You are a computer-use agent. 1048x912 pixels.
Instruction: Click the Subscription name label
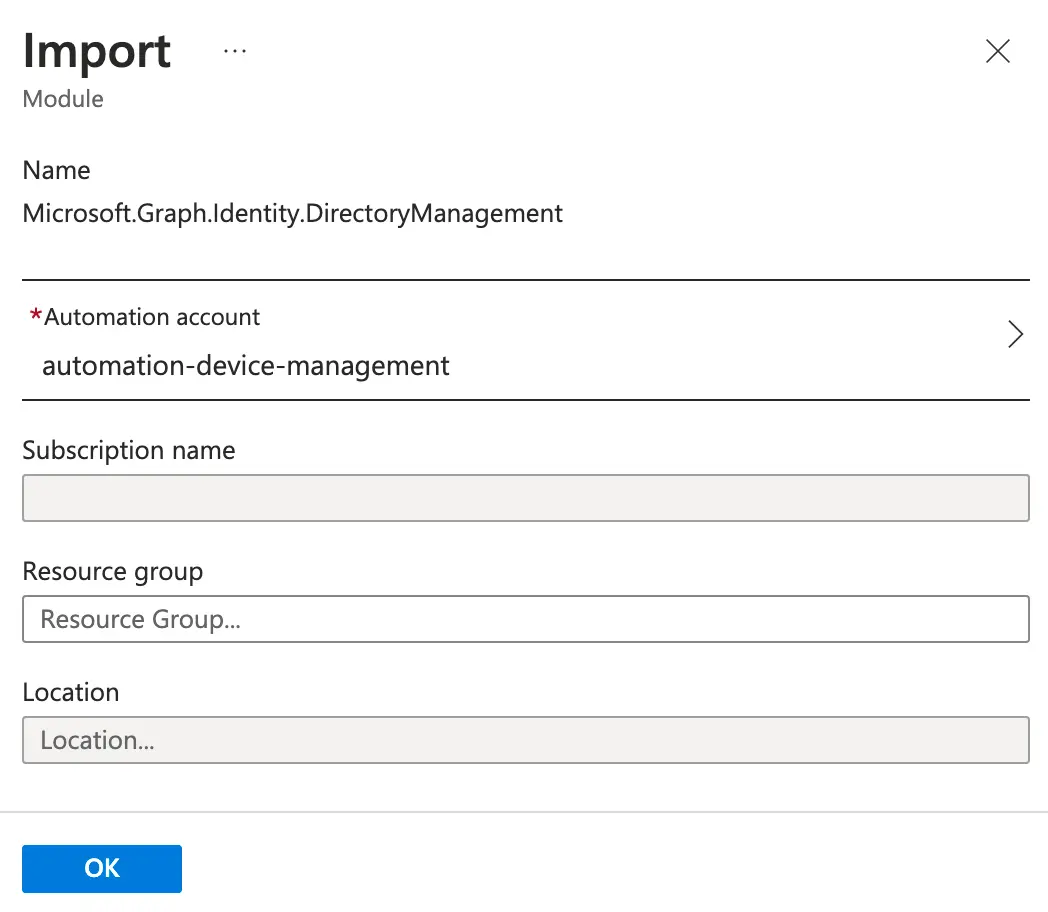(129, 451)
